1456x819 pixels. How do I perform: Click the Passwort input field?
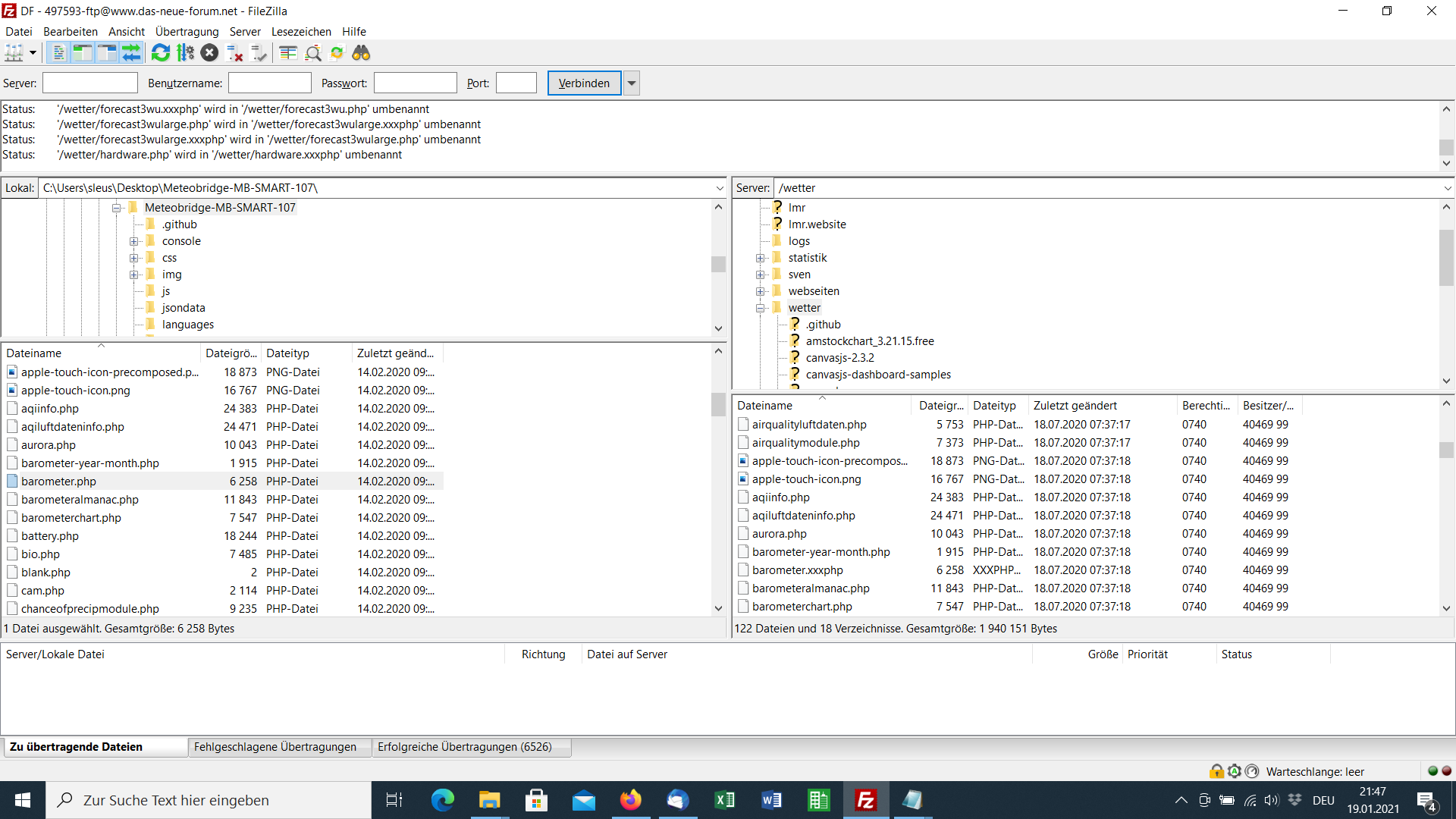[416, 83]
